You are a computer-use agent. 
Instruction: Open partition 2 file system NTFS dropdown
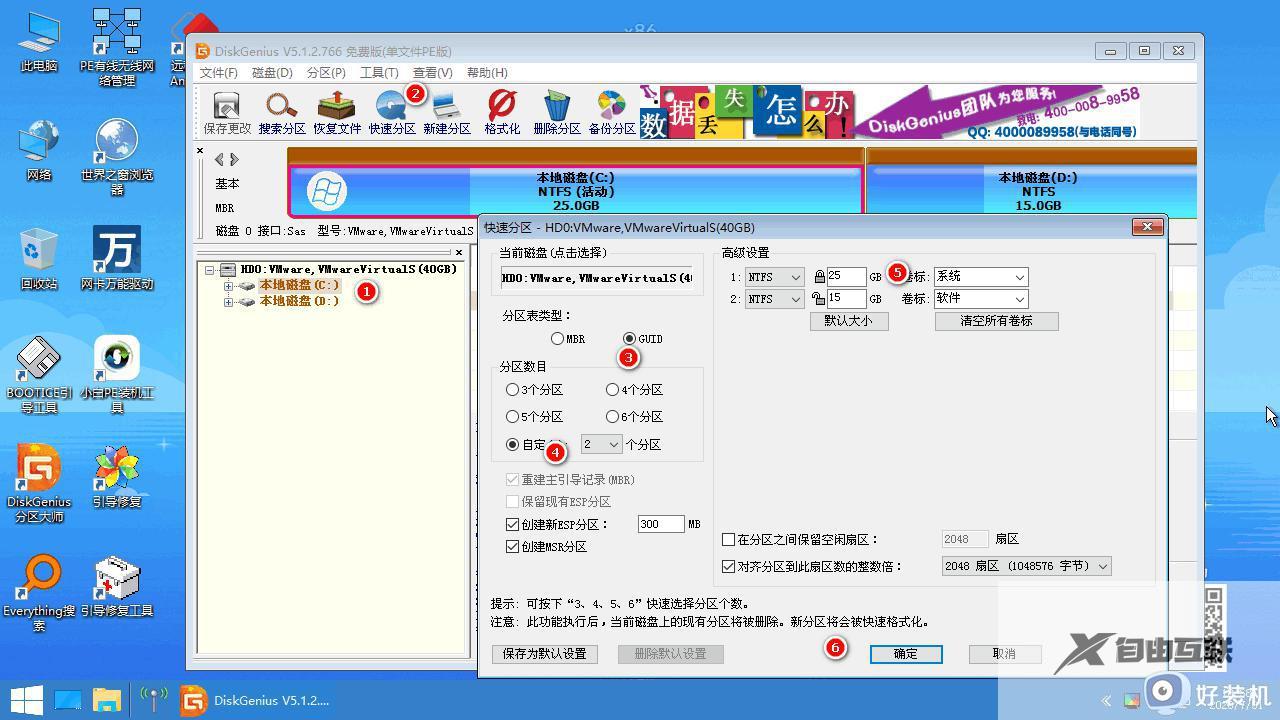pyautogui.click(x=774, y=299)
